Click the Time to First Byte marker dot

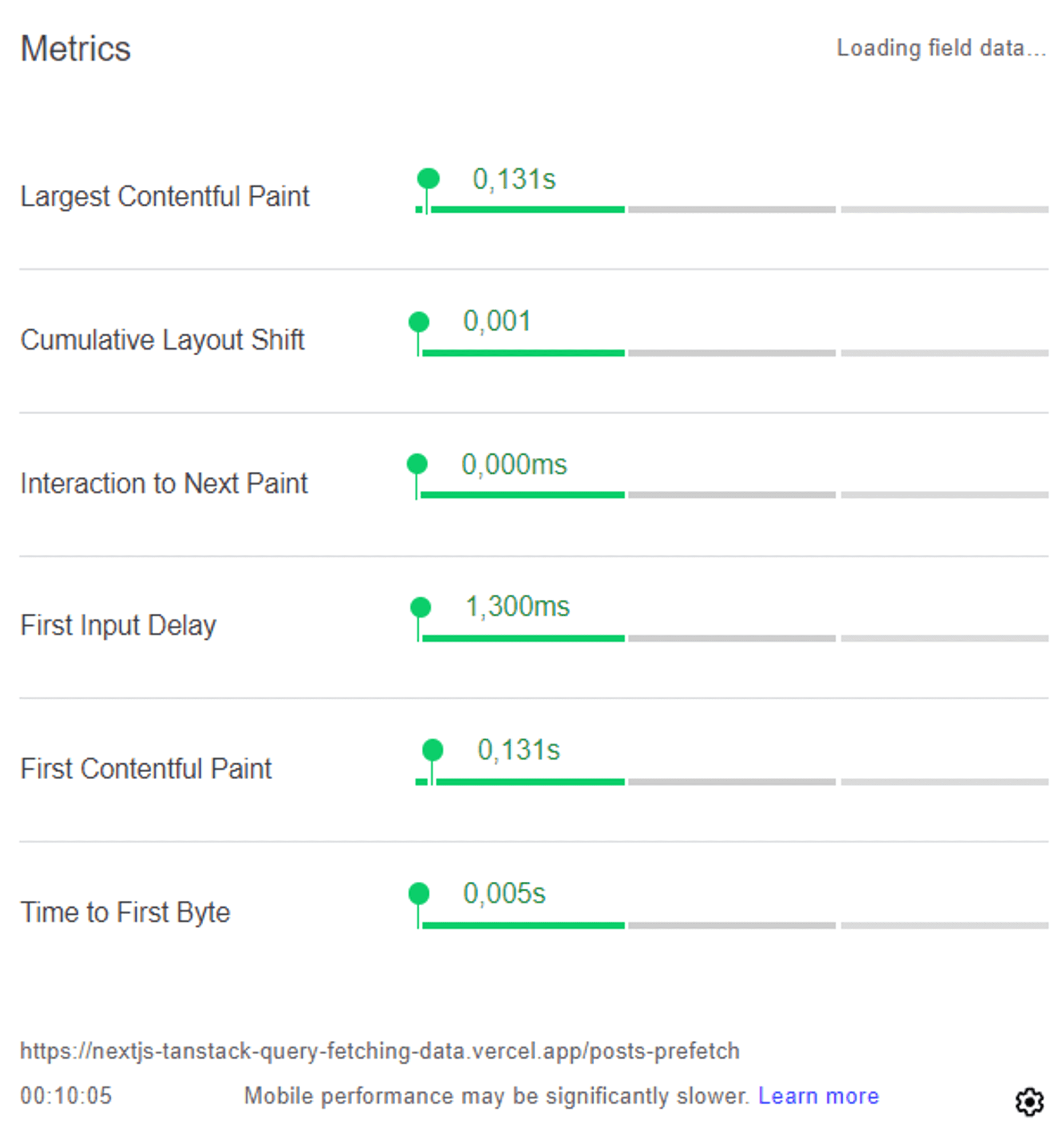pos(419,893)
